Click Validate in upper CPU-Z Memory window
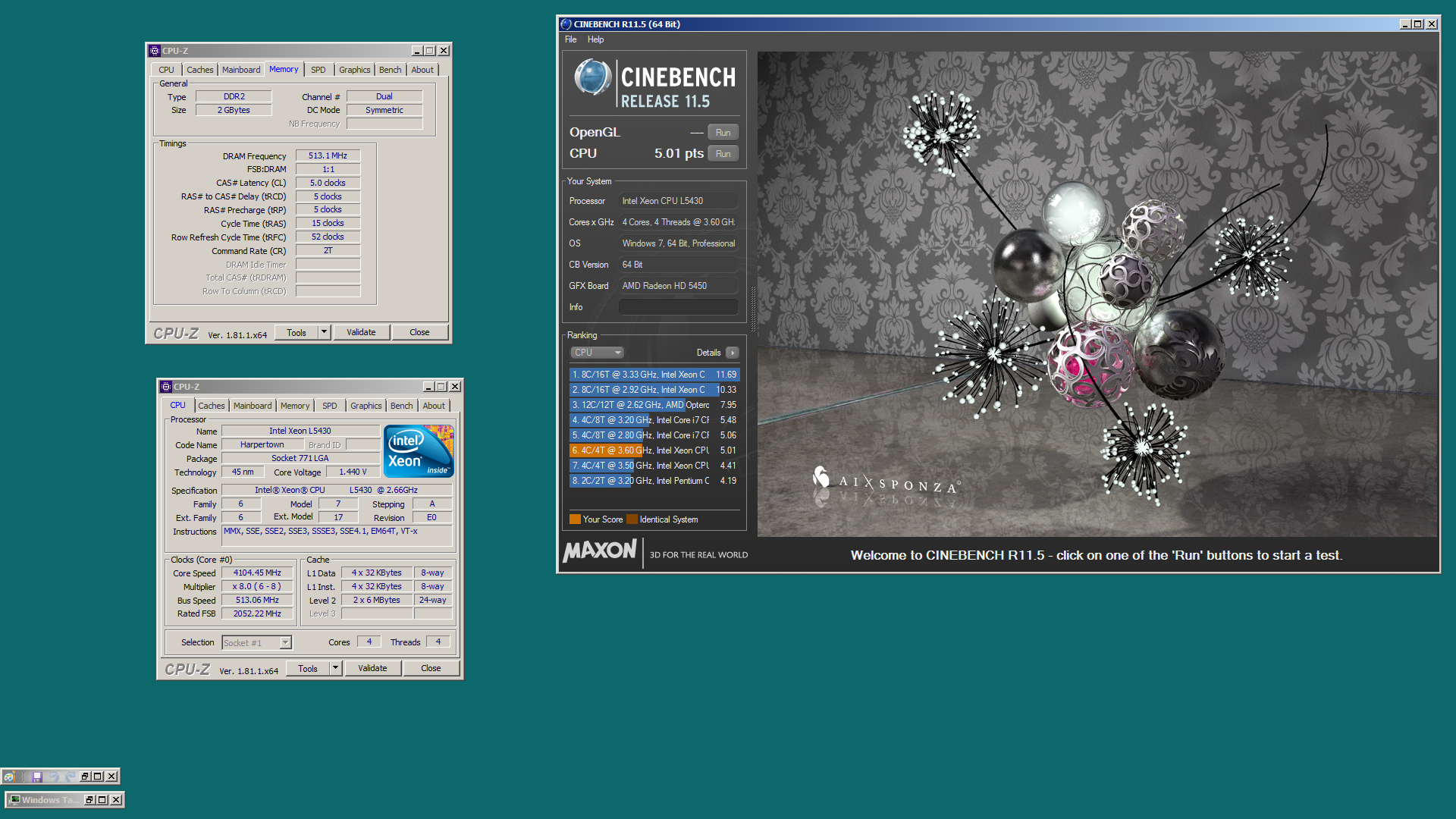1456x819 pixels. pos(361,332)
